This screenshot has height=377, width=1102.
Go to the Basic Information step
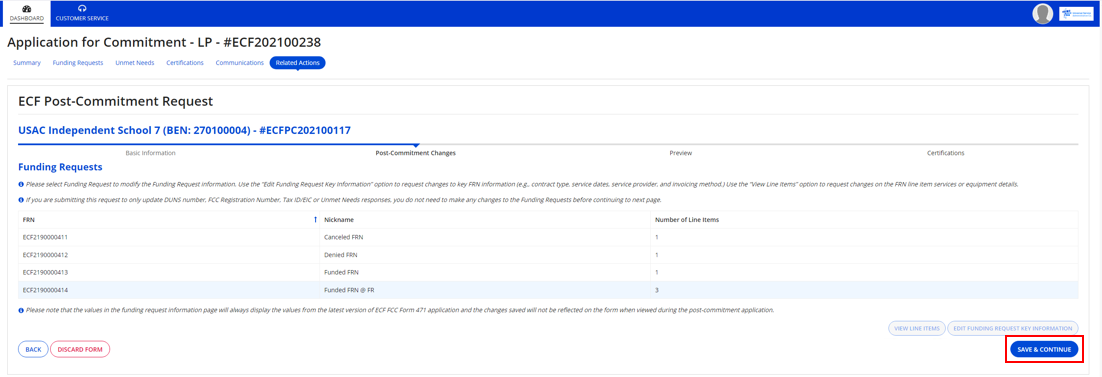pyautogui.click(x=150, y=153)
